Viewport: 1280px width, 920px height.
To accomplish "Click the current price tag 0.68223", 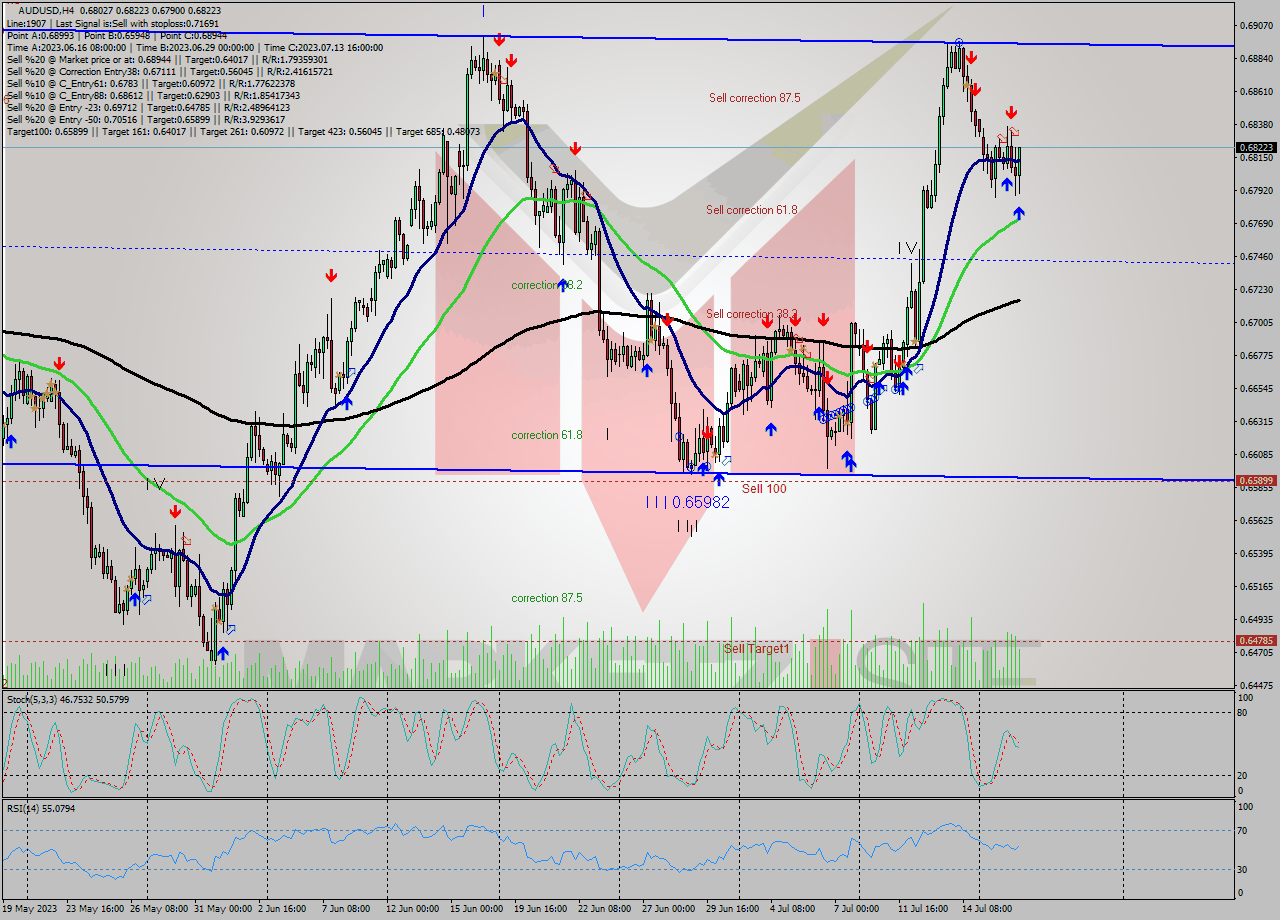I will [1256, 147].
